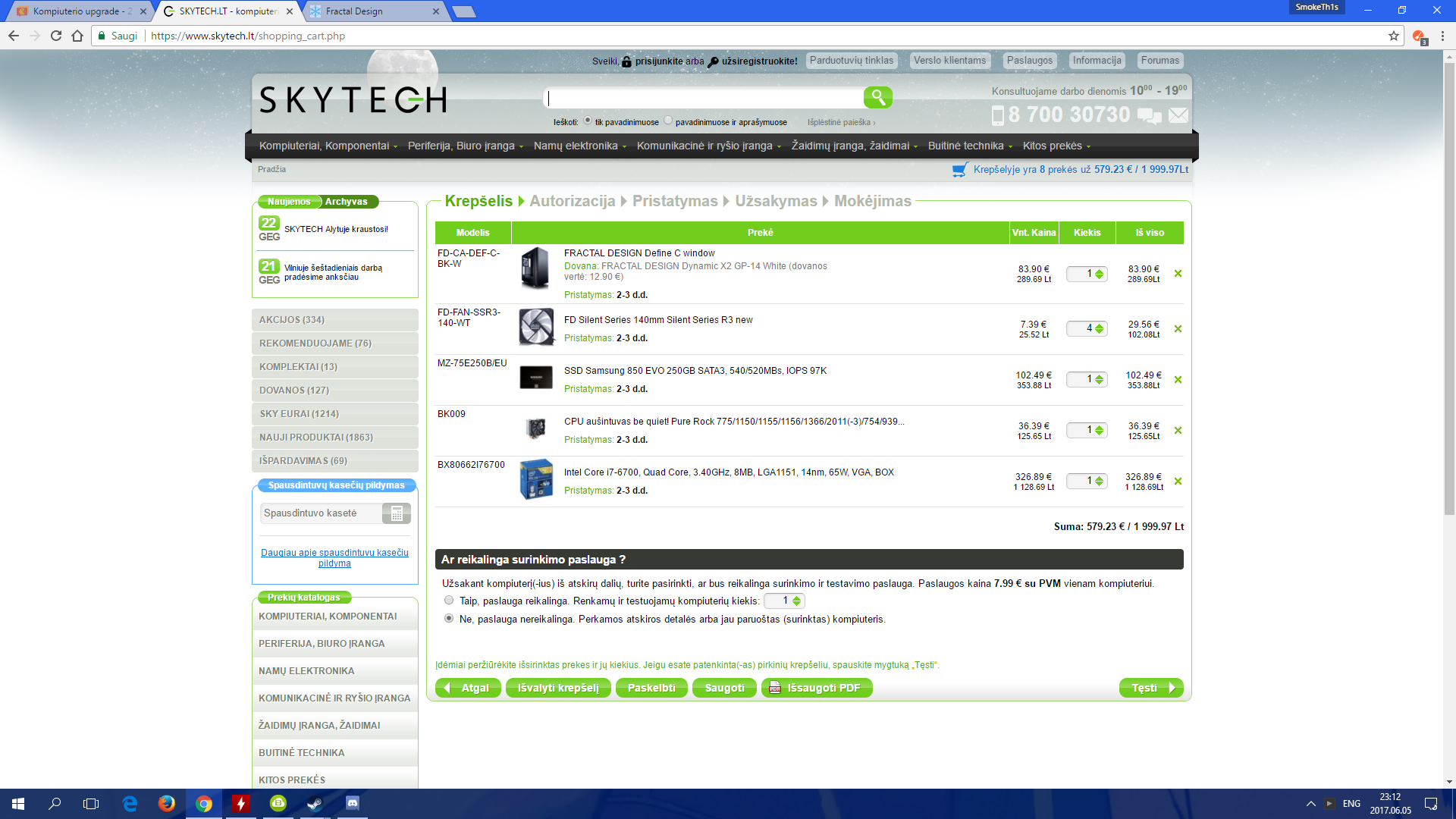Image resolution: width=1456 pixels, height=819 pixels.
Task: Open Išplėstinė paieška advanced search
Action: (x=841, y=123)
